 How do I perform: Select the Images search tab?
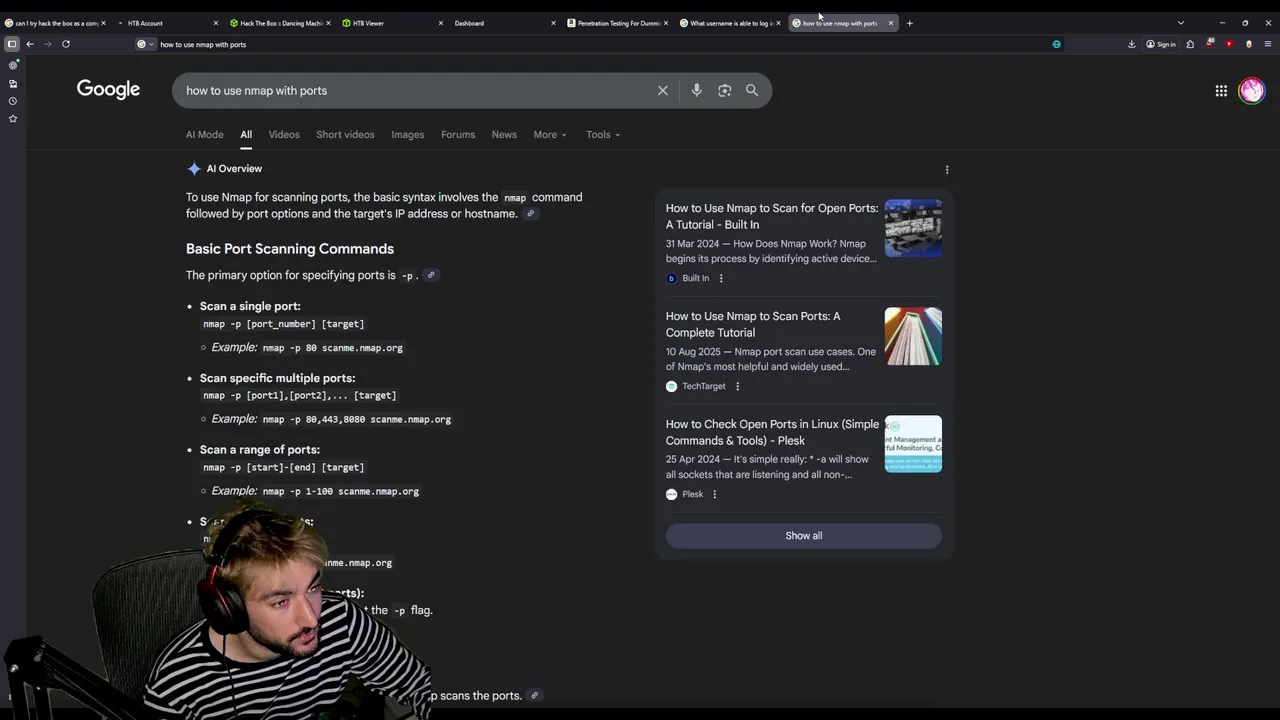pos(407,134)
